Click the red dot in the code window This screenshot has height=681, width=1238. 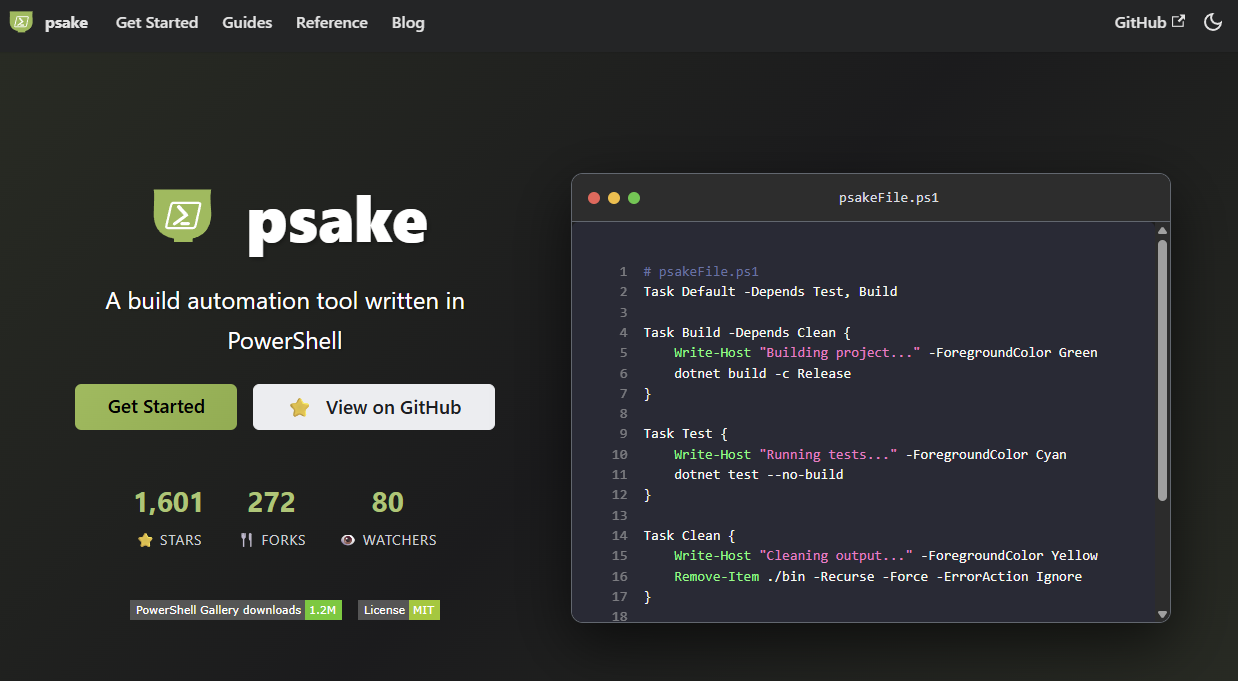[594, 198]
